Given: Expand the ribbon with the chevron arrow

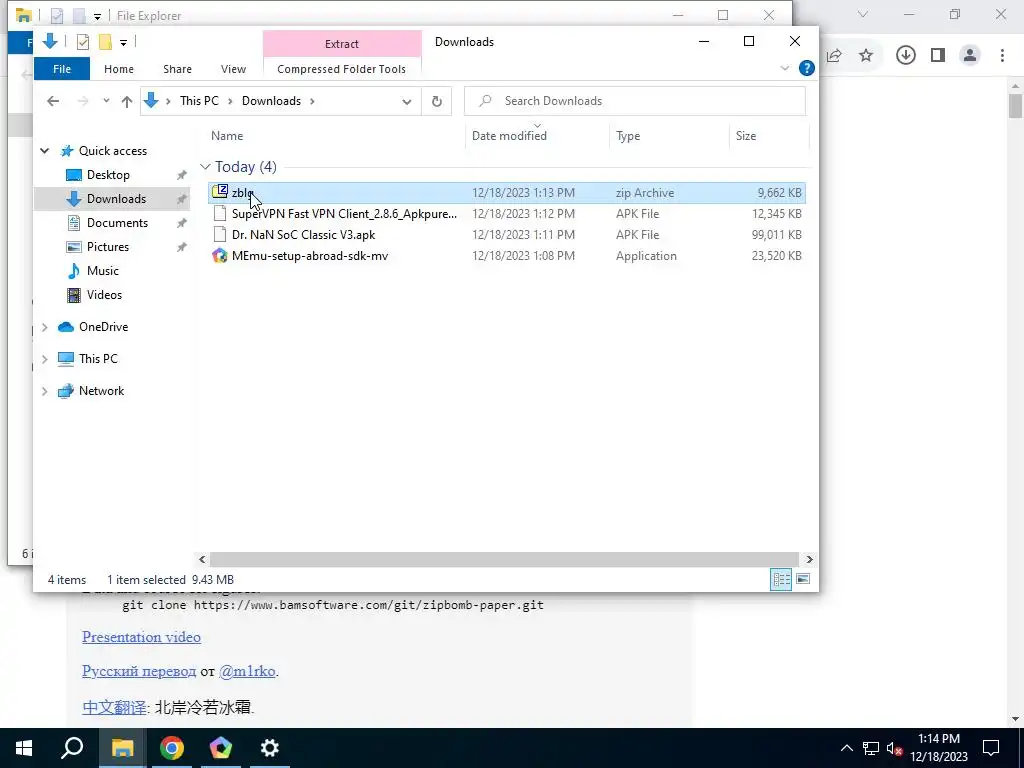Looking at the screenshot, I should pyautogui.click(x=784, y=68).
